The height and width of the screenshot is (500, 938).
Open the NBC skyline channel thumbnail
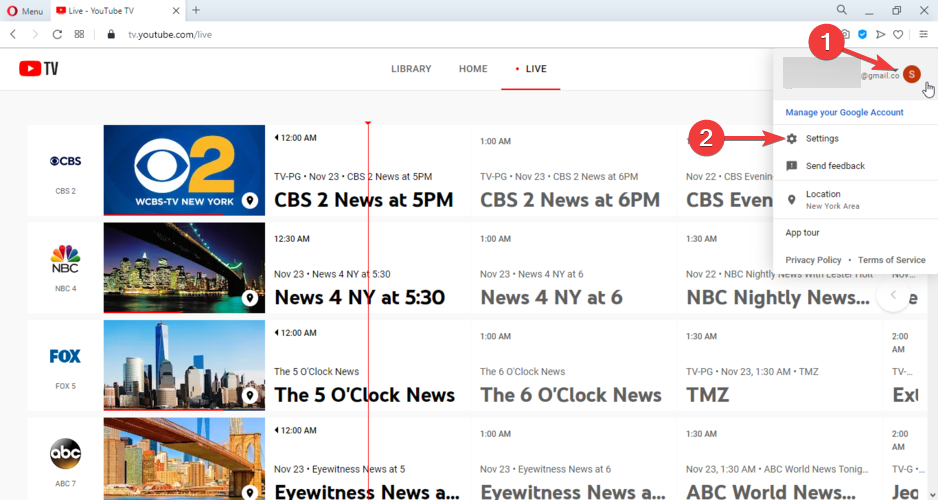[184, 268]
